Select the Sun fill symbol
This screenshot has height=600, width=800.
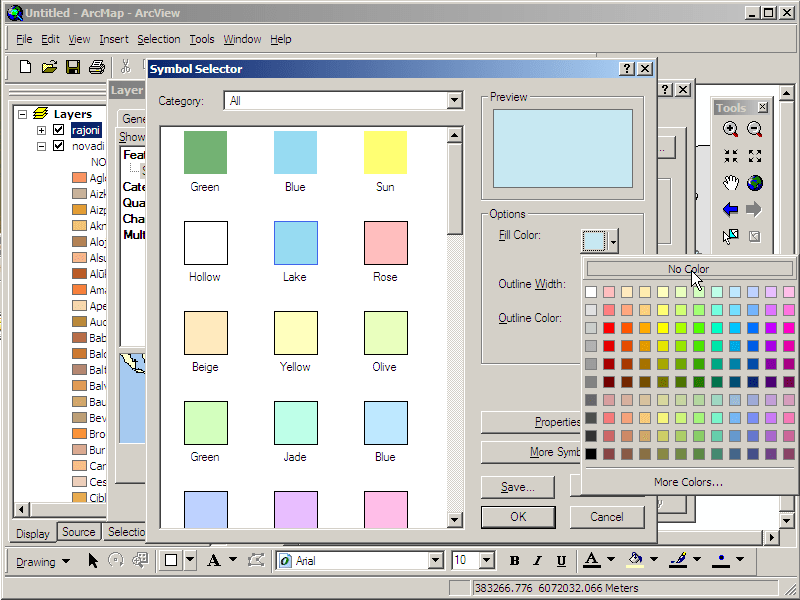[385, 162]
